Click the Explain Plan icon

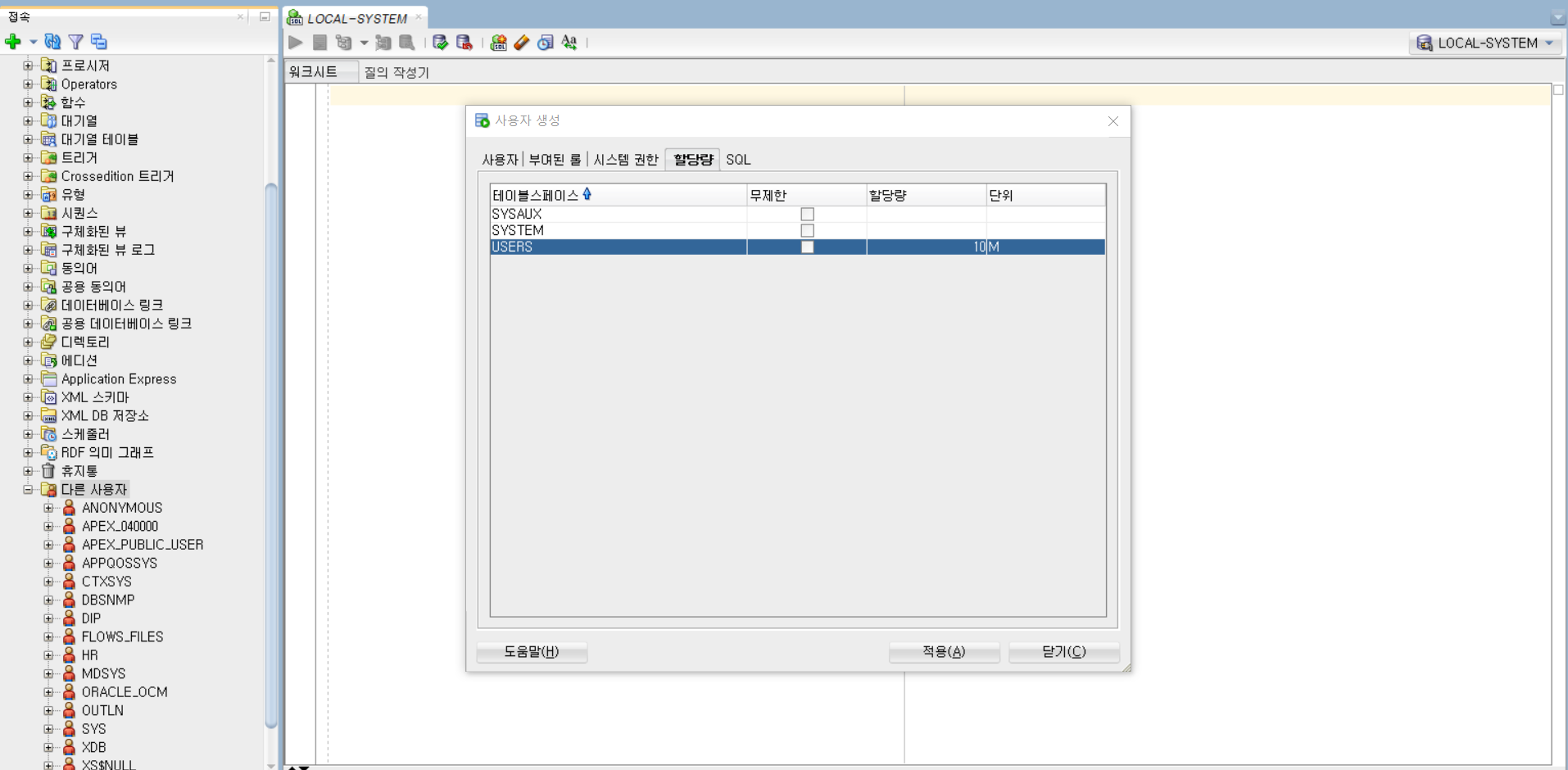point(344,43)
